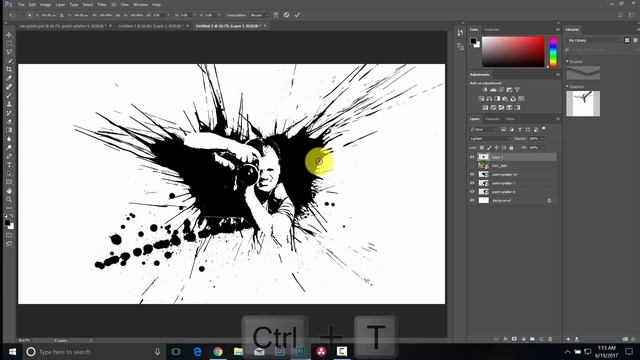This screenshot has width=640, height=360.
Task: Add a Hue/Saturation adjustment
Action: [x=481, y=99]
